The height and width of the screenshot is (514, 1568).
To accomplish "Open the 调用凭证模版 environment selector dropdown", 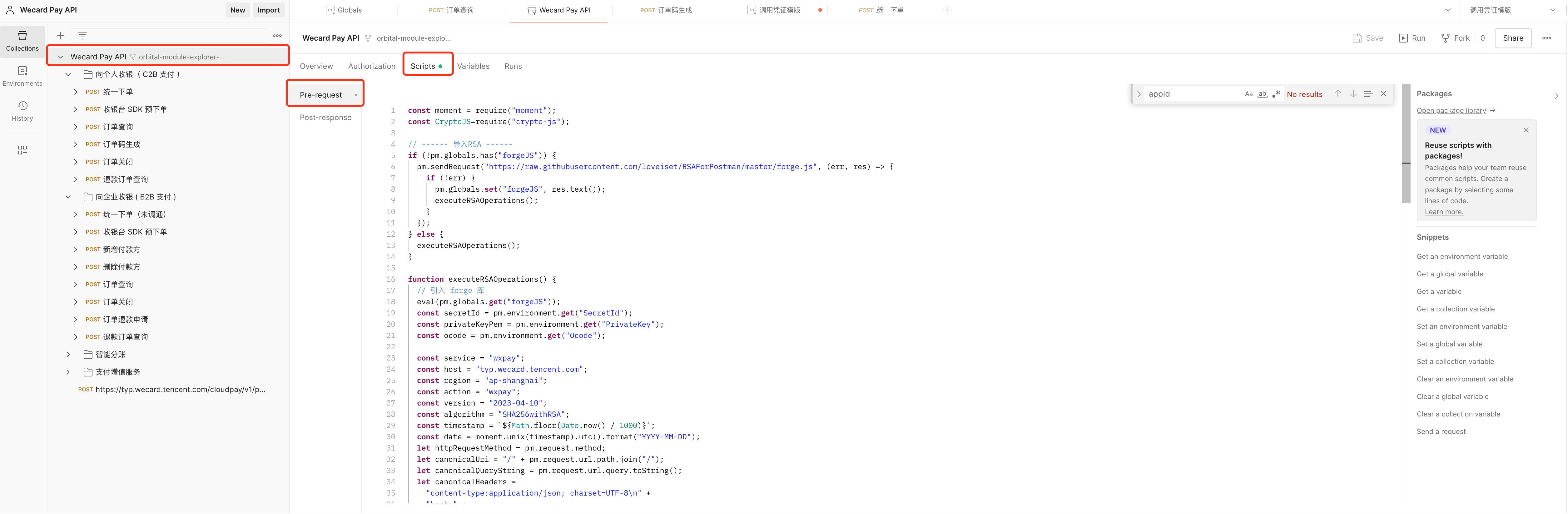I will 1513,10.
